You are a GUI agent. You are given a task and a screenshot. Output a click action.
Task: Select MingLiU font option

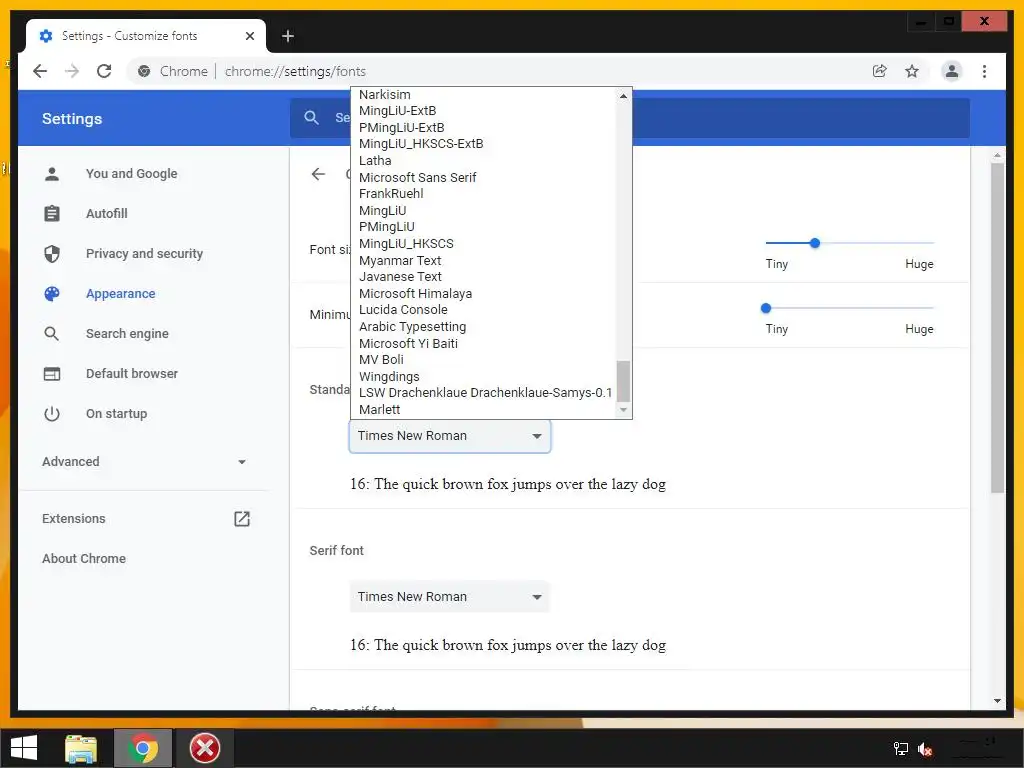(x=483, y=210)
